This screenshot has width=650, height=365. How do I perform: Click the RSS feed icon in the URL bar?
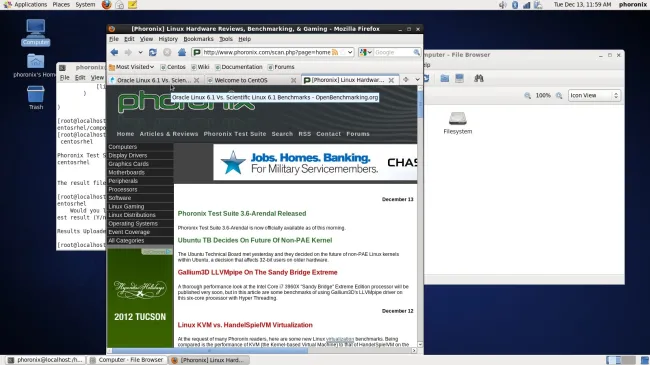(335, 52)
